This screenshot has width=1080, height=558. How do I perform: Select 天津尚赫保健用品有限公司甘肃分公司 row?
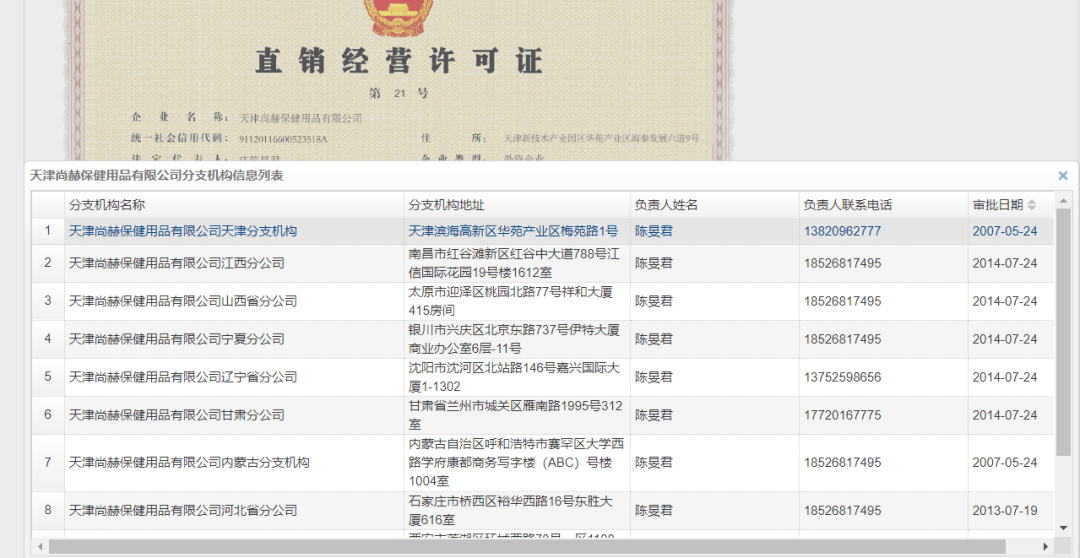coord(543,415)
